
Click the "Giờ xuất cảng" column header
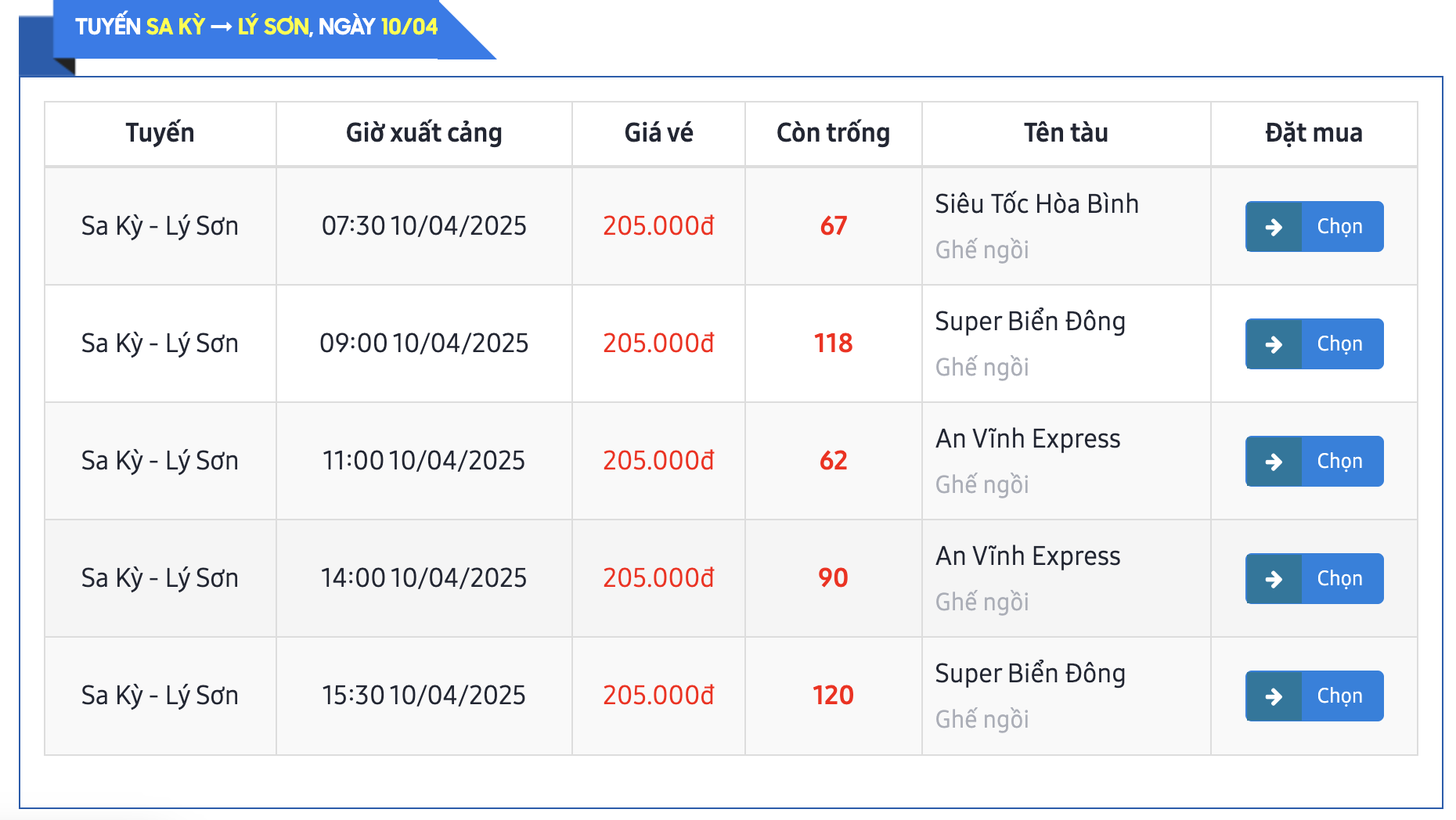coord(423,133)
